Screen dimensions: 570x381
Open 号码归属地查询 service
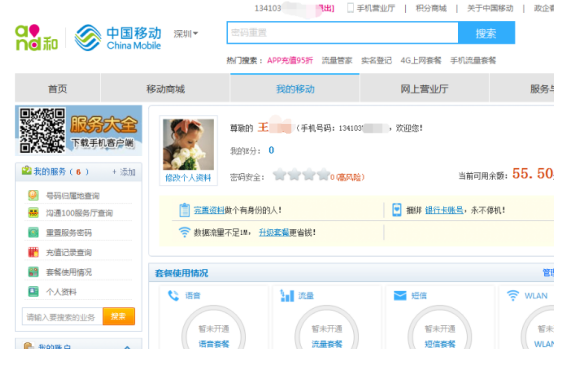(72, 196)
